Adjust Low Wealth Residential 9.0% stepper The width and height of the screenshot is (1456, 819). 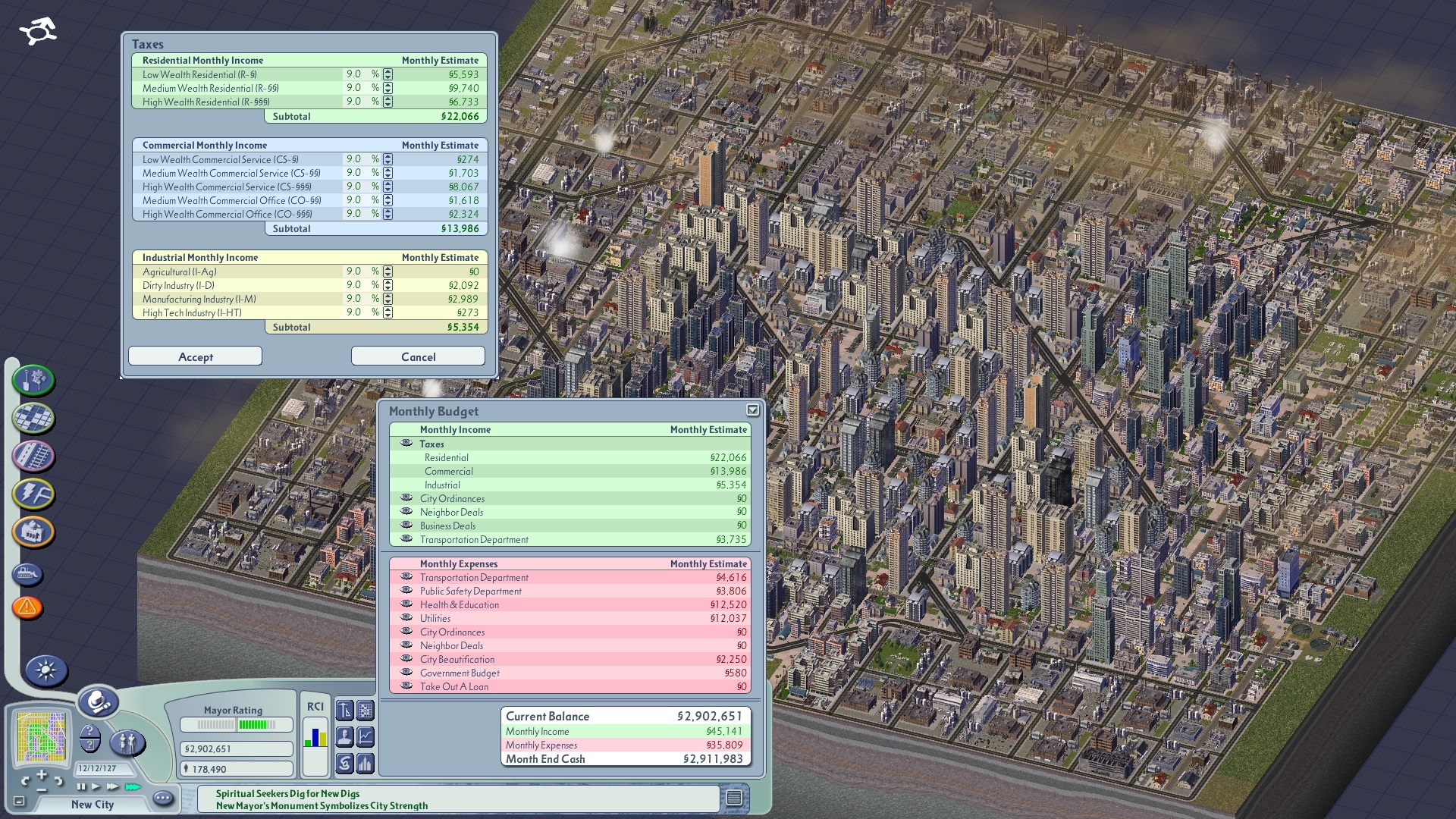(389, 75)
